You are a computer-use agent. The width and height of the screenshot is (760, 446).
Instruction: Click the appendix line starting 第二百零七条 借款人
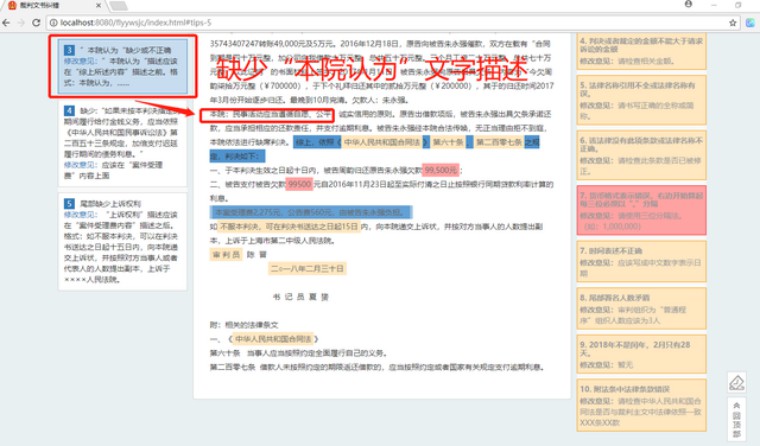(377, 367)
